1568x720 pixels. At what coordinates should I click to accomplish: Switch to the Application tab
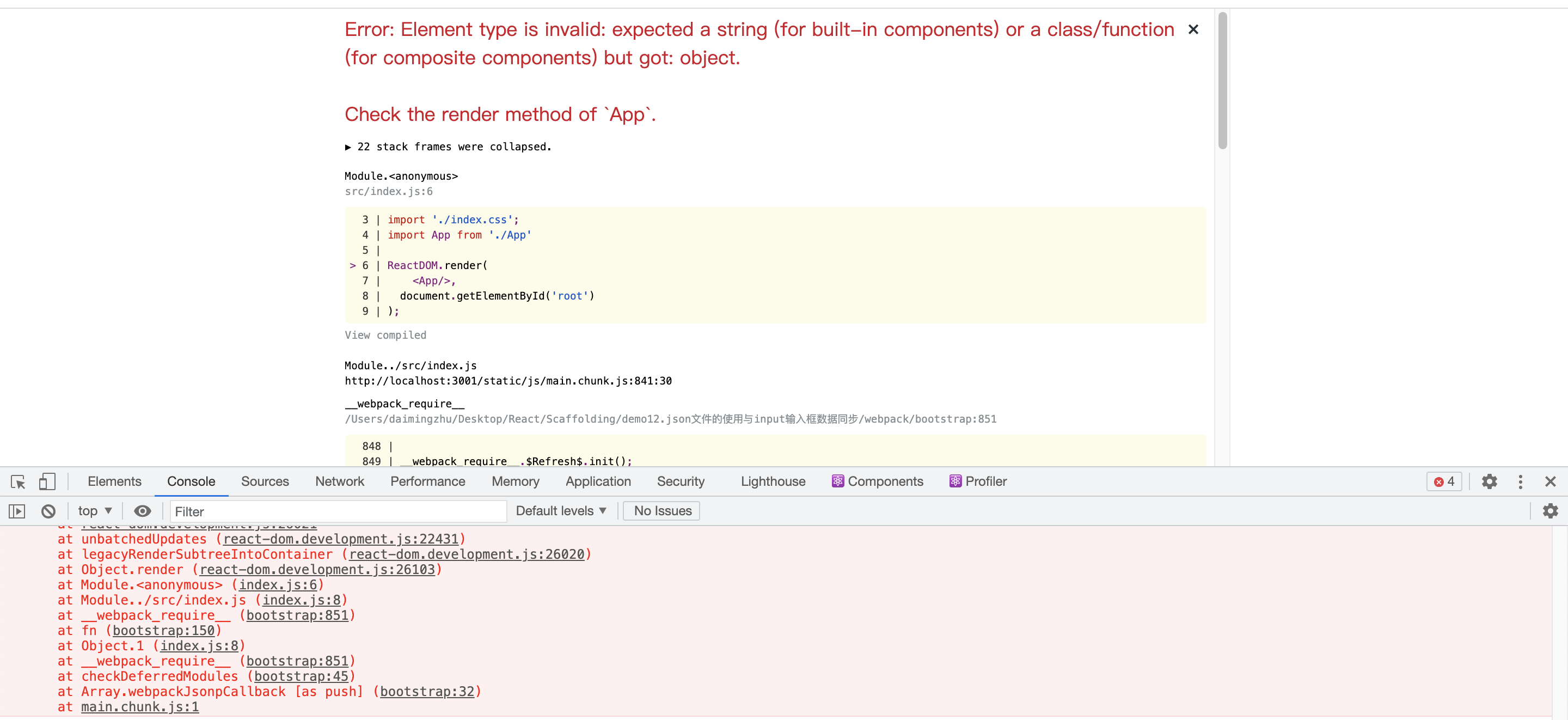[x=598, y=481]
